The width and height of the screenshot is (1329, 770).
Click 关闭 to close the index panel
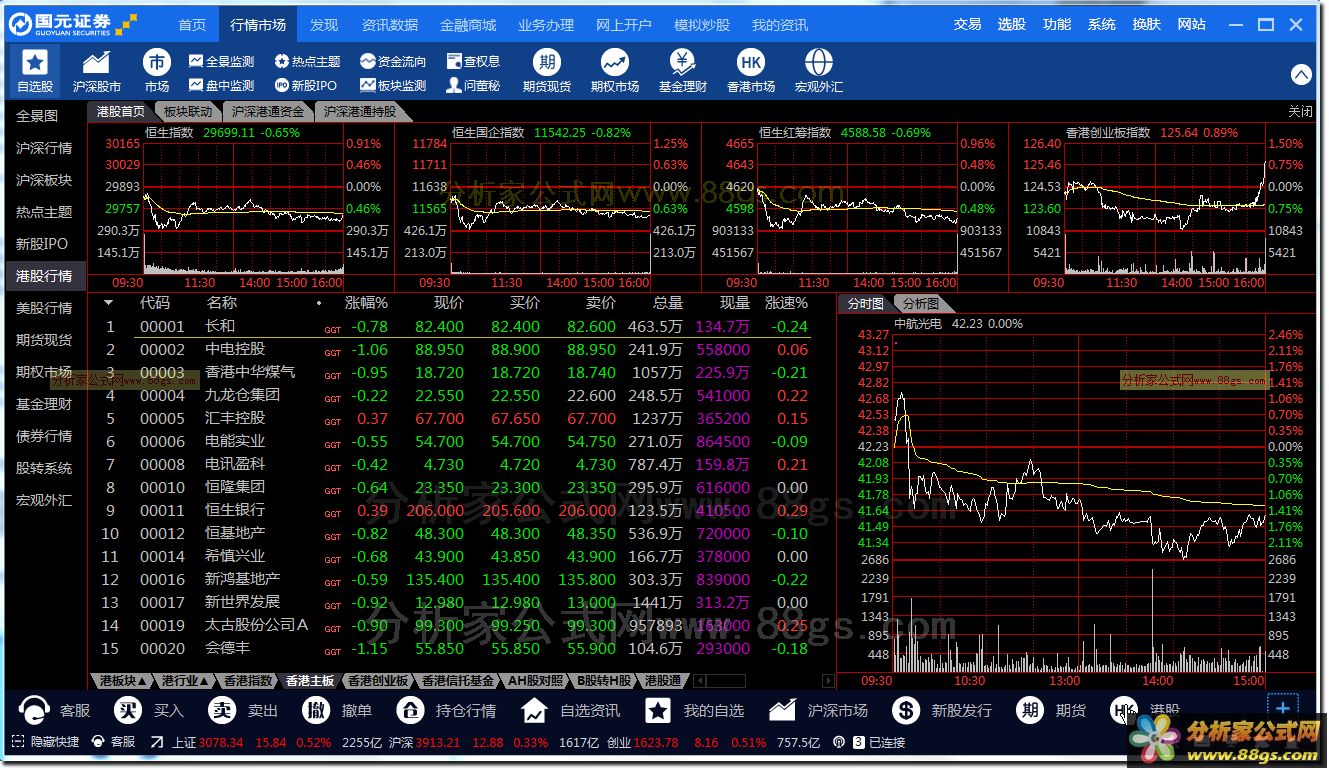tap(1300, 112)
